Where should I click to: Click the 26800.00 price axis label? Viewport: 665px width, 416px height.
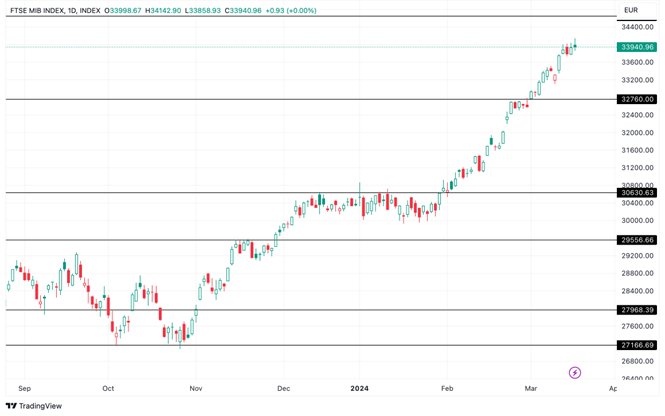[x=637, y=361]
